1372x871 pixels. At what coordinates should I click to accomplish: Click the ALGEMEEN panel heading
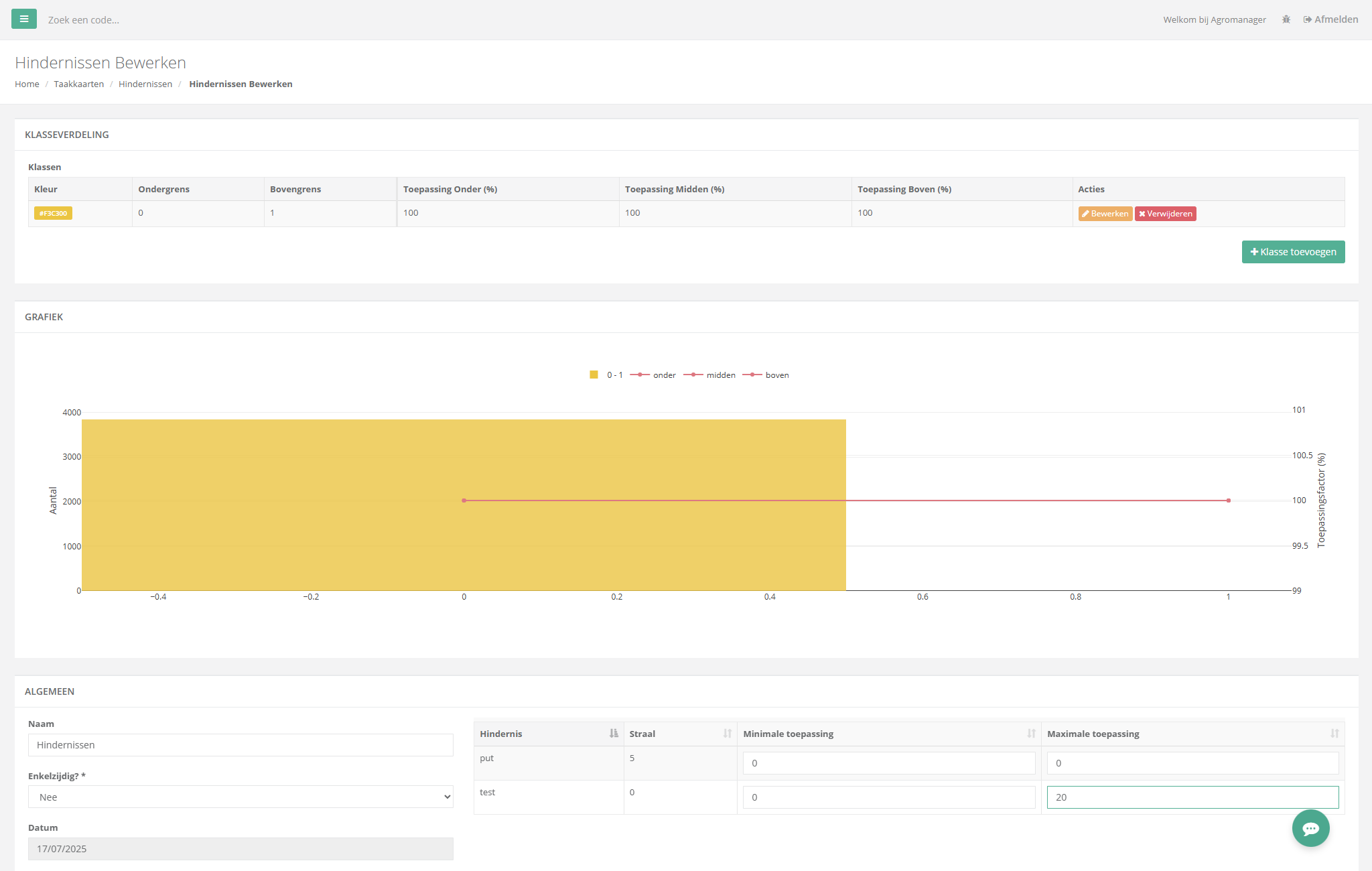pos(50,691)
